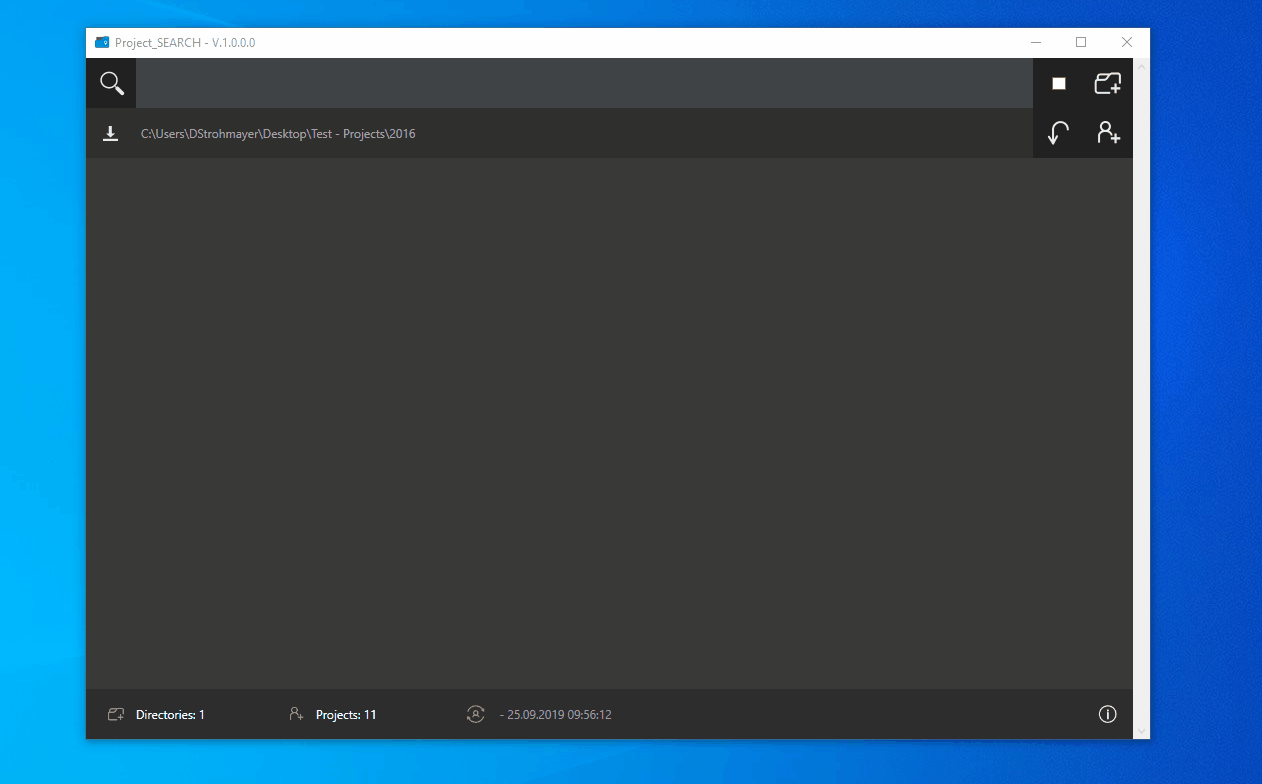Click the add person project icon
The image size is (1262, 784).
coord(1108,132)
